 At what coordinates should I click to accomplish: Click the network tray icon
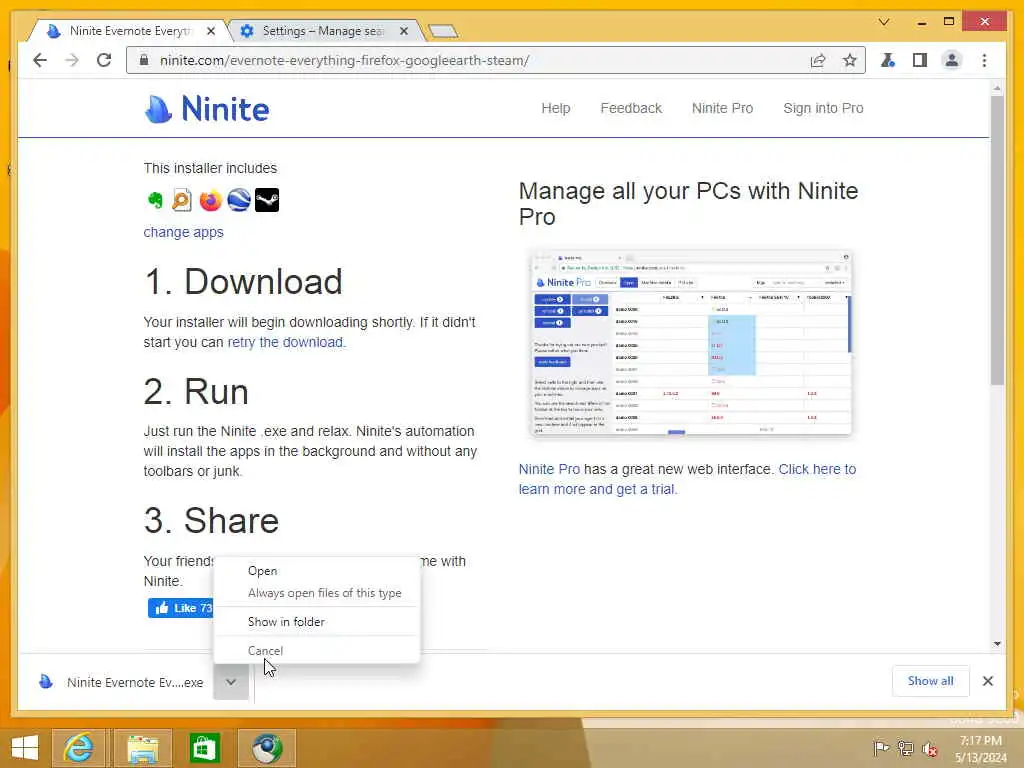[x=905, y=748]
